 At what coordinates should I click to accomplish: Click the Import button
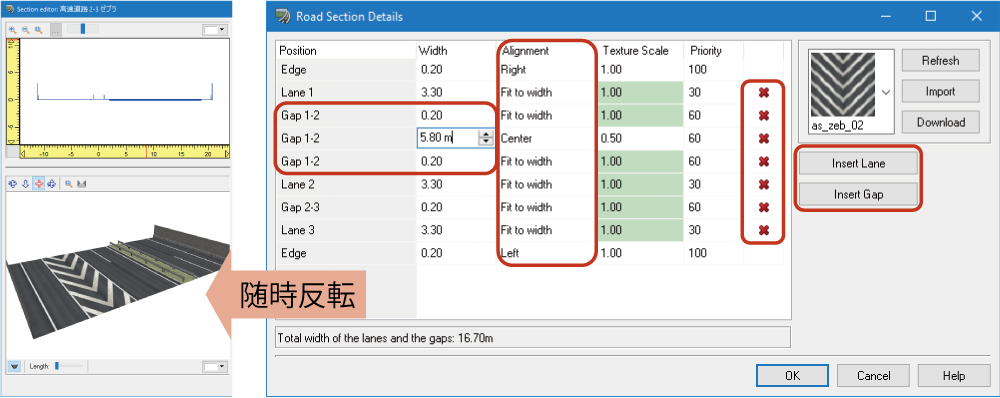tap(940, 91)
